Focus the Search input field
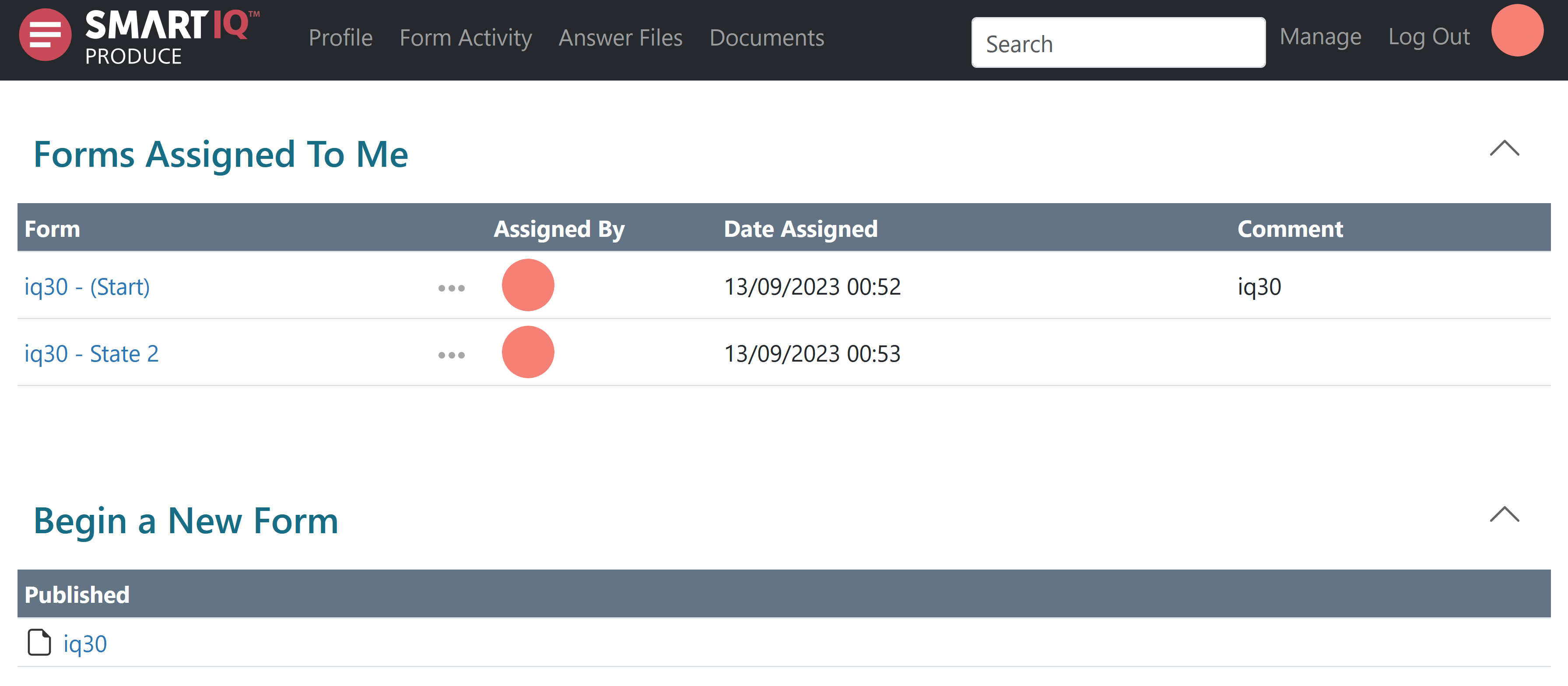Screen dimensions: 1568x686 pos(1118,43)
